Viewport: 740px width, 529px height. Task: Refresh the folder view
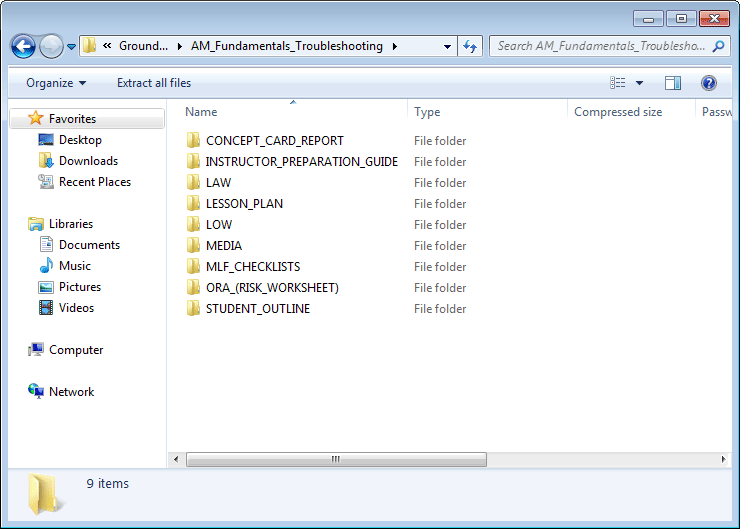[x=470, y=46]
